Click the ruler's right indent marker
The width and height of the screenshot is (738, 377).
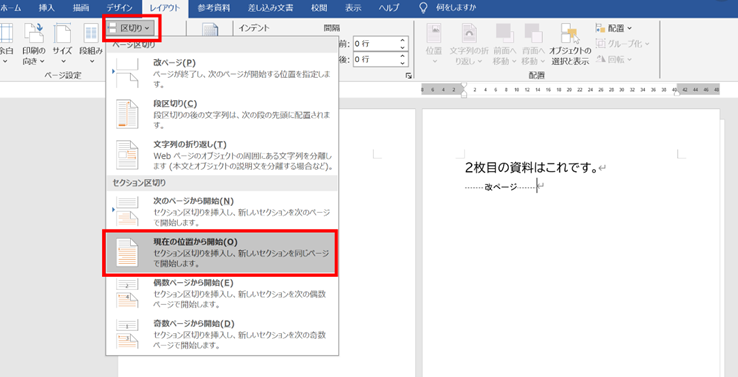click(x=677, y=93)
